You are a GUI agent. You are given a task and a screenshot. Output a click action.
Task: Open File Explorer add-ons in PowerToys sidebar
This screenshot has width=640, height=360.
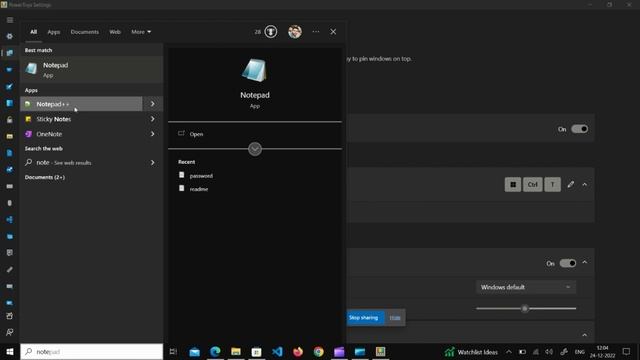click(x=10, y=136)
